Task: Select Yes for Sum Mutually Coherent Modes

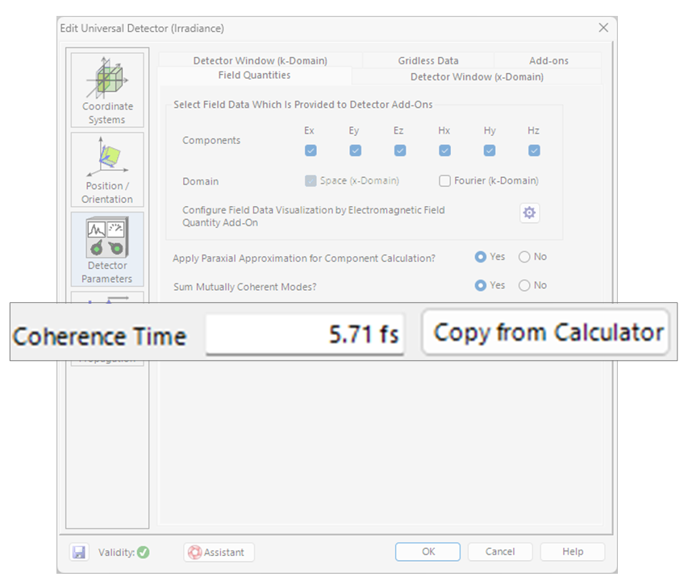Action: click(481, 286)
